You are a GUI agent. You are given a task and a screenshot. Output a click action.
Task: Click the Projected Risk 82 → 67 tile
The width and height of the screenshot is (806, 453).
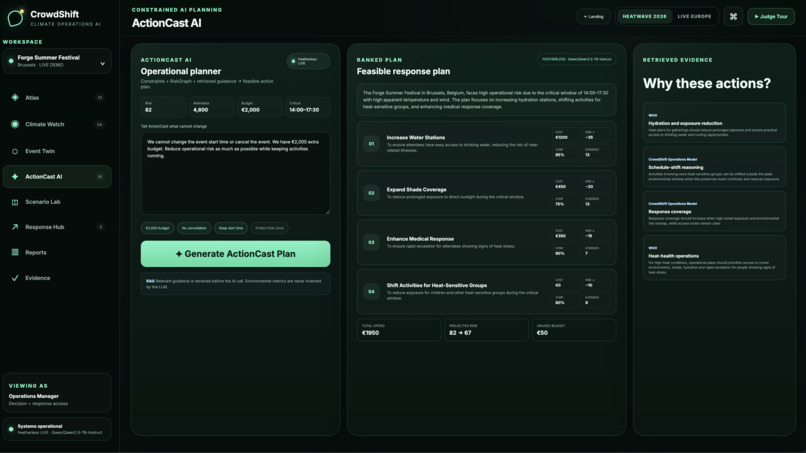coord(486,330)
